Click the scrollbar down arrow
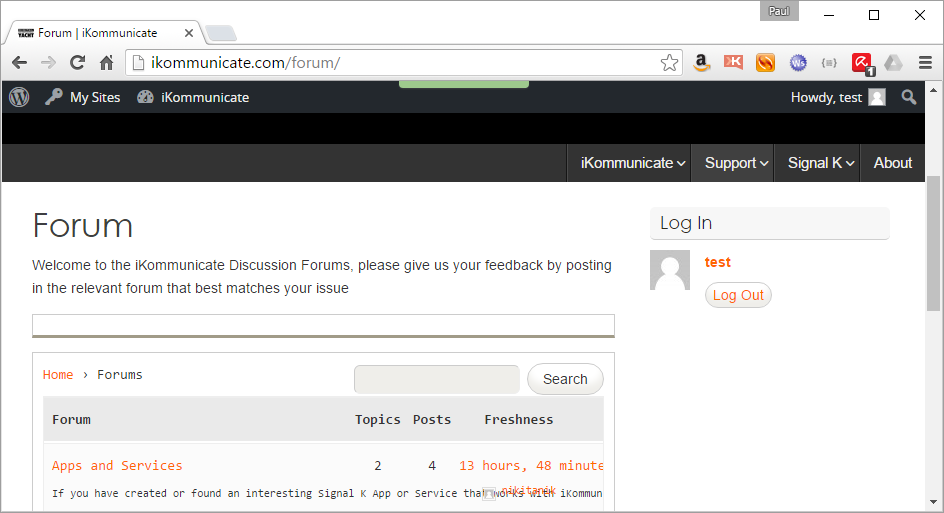Screen dimensions: 944x513 [933, 502]
